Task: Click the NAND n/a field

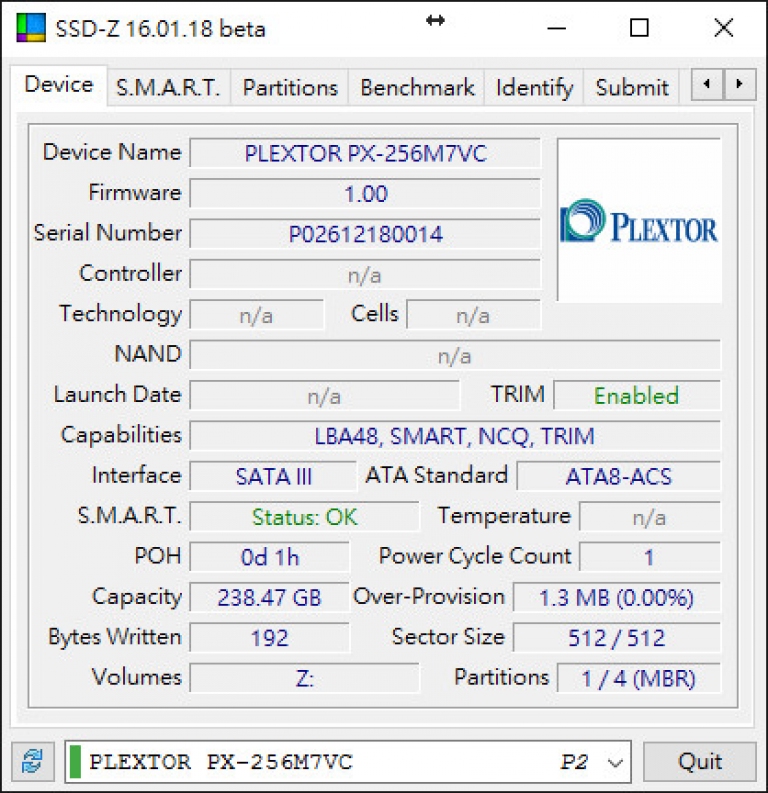Action: coord(455,356)
